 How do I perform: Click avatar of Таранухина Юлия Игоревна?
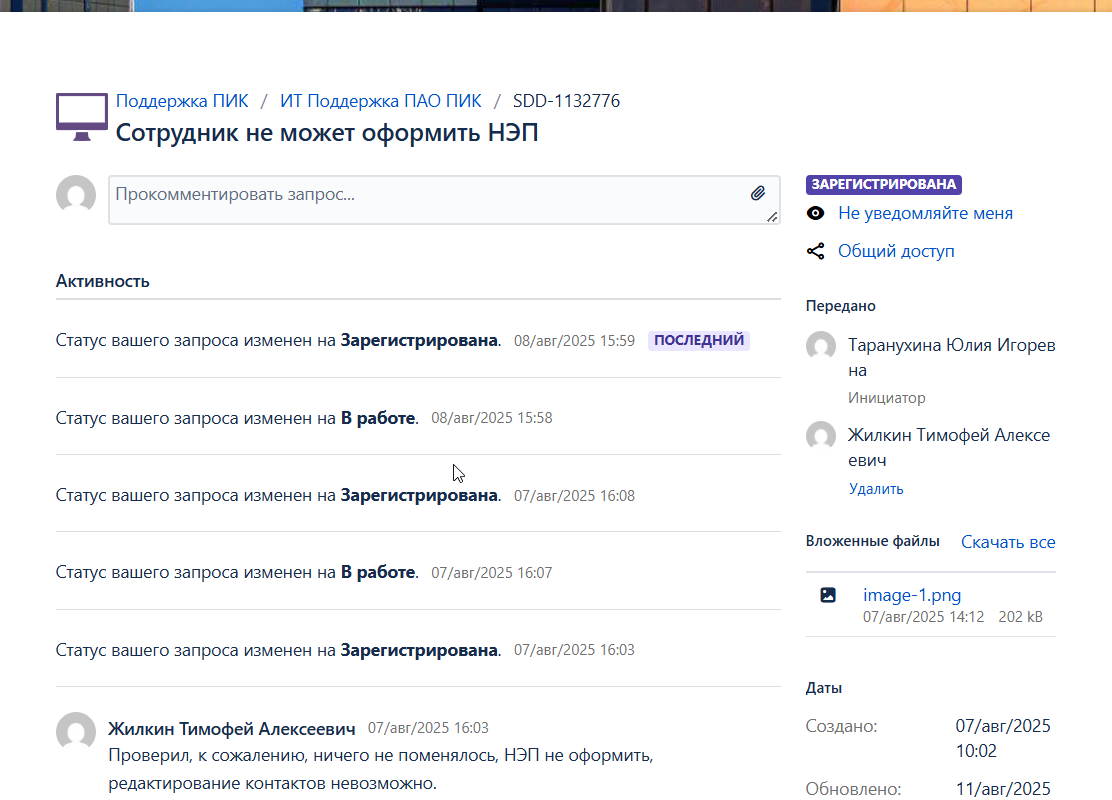pyautogui.click(x=821, y=346)
